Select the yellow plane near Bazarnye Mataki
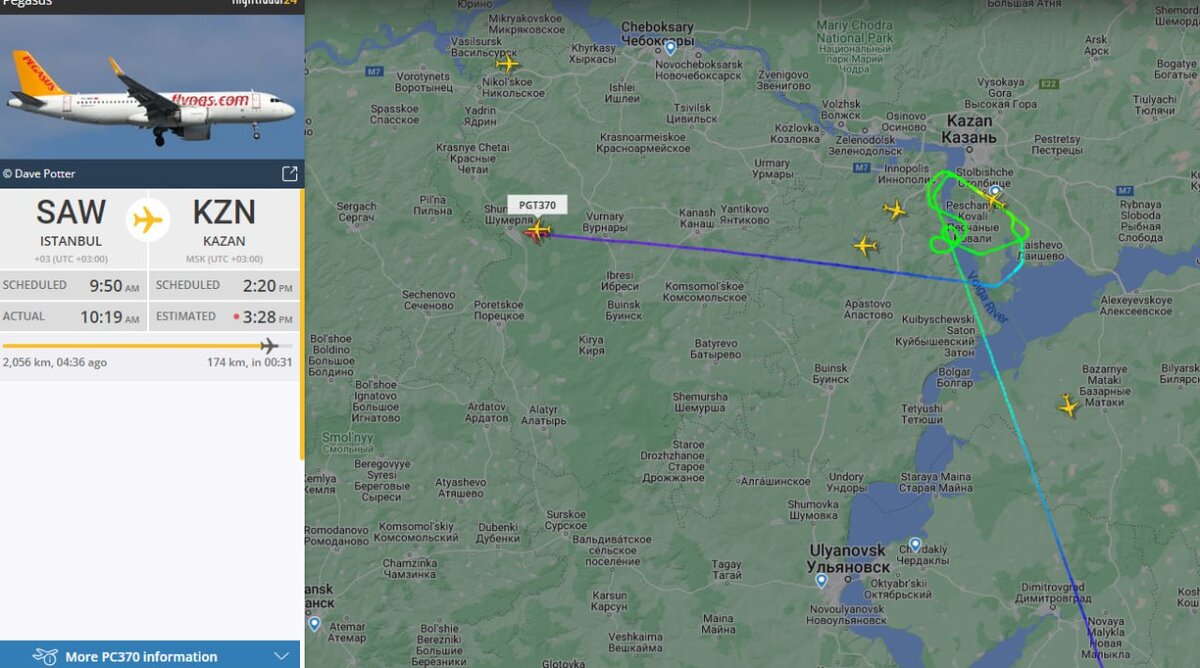1200x668 pixels. point(1069,406)
